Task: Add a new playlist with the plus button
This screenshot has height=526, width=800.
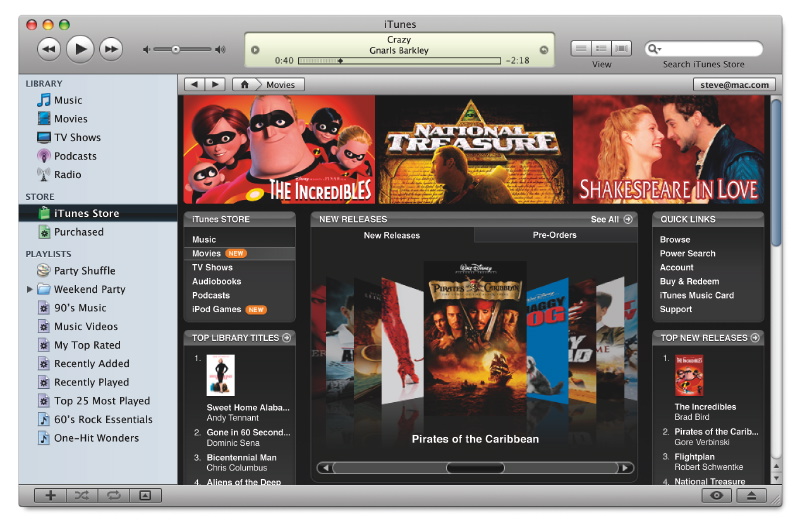Action: pyautogui.click(x=50, y=495)
